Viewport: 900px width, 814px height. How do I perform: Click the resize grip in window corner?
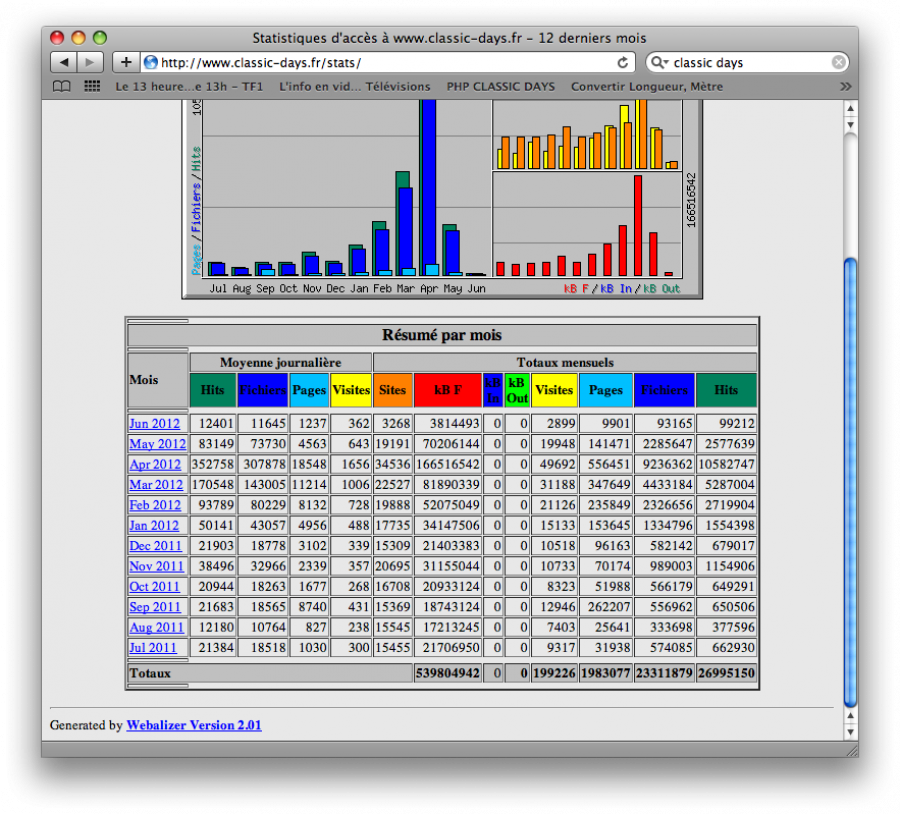(x=852, y=750)
